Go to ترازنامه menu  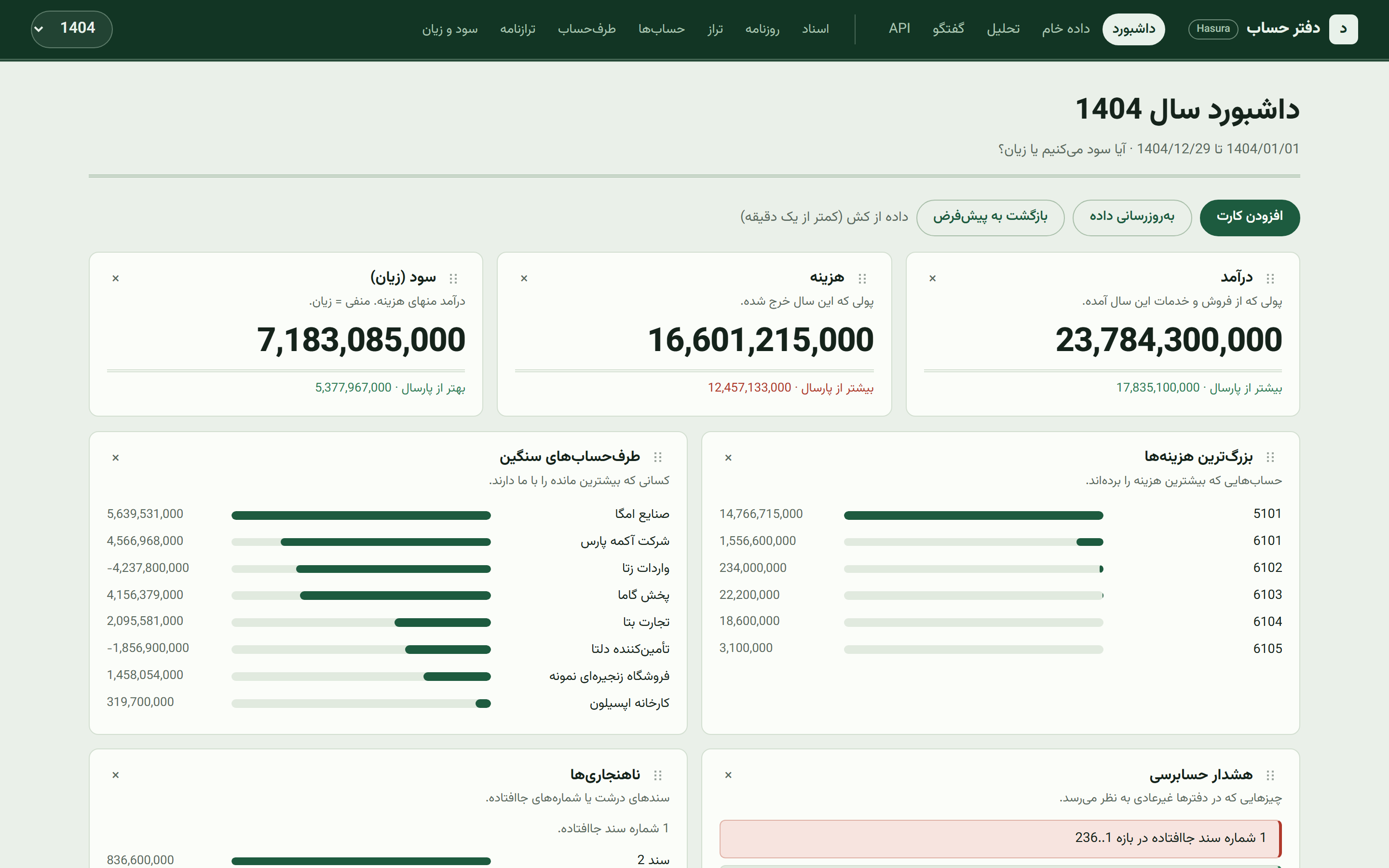click(x=517, y=29)
